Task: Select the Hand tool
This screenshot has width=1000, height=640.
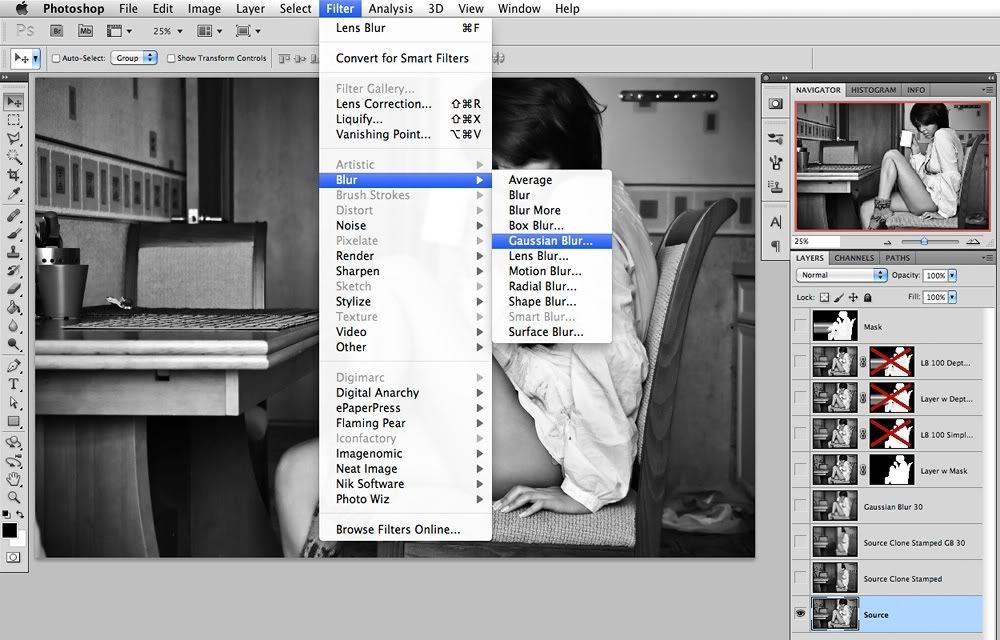Action: click(x=13, y=479)
